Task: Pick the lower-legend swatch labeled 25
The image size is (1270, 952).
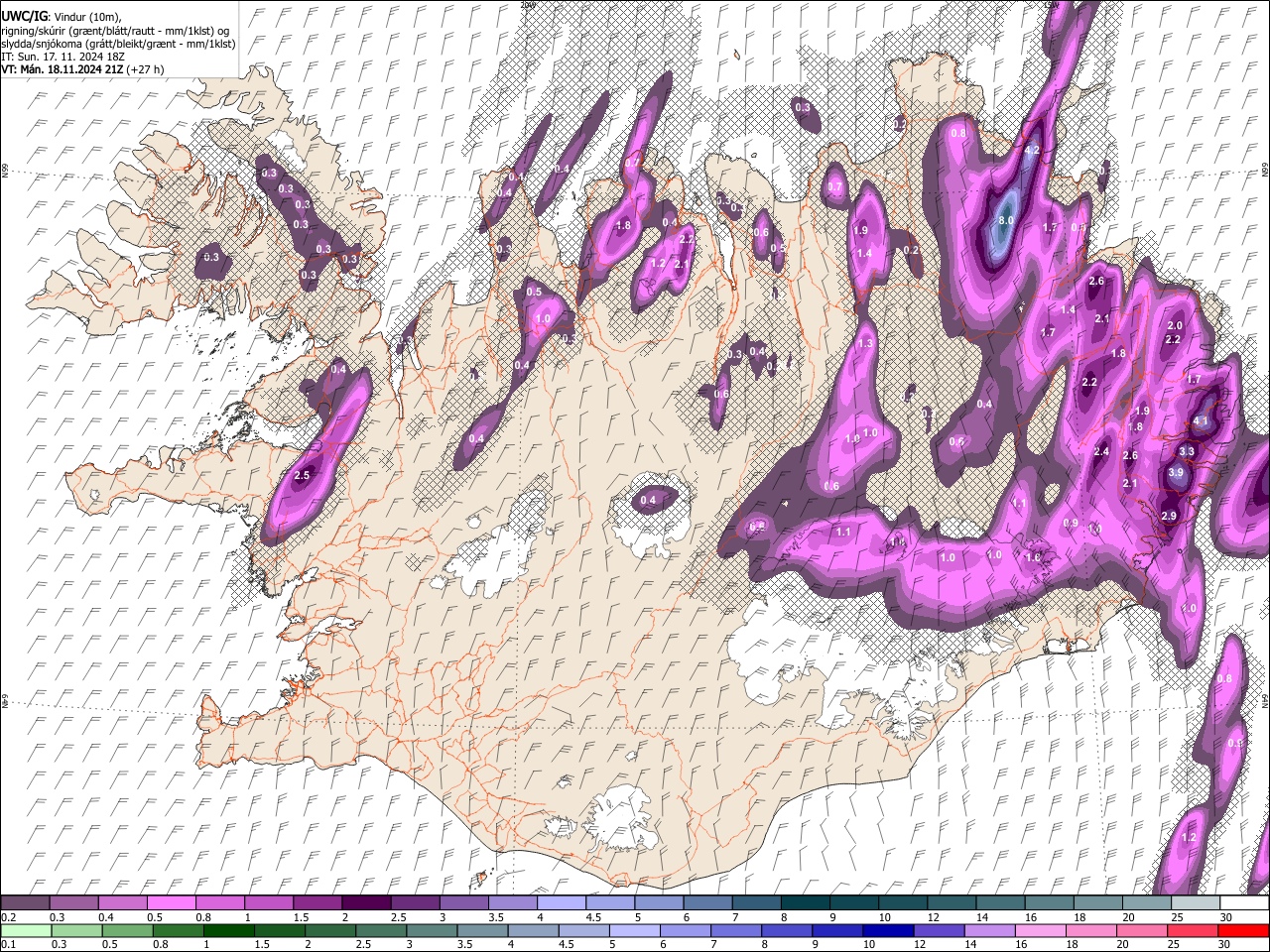Action: click(x=1193, y=930)
